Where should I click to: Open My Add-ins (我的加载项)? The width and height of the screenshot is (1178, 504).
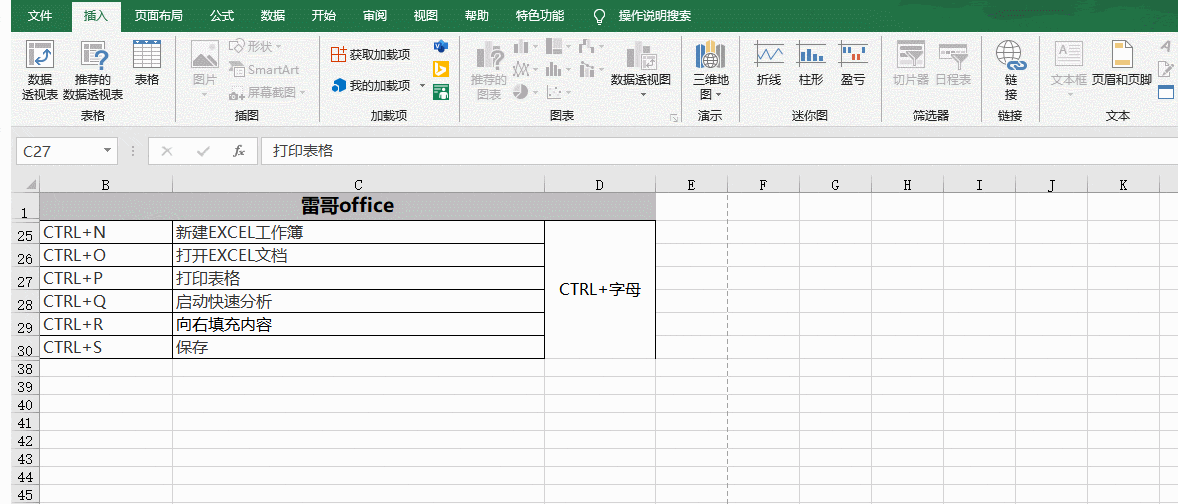point(371,85)
